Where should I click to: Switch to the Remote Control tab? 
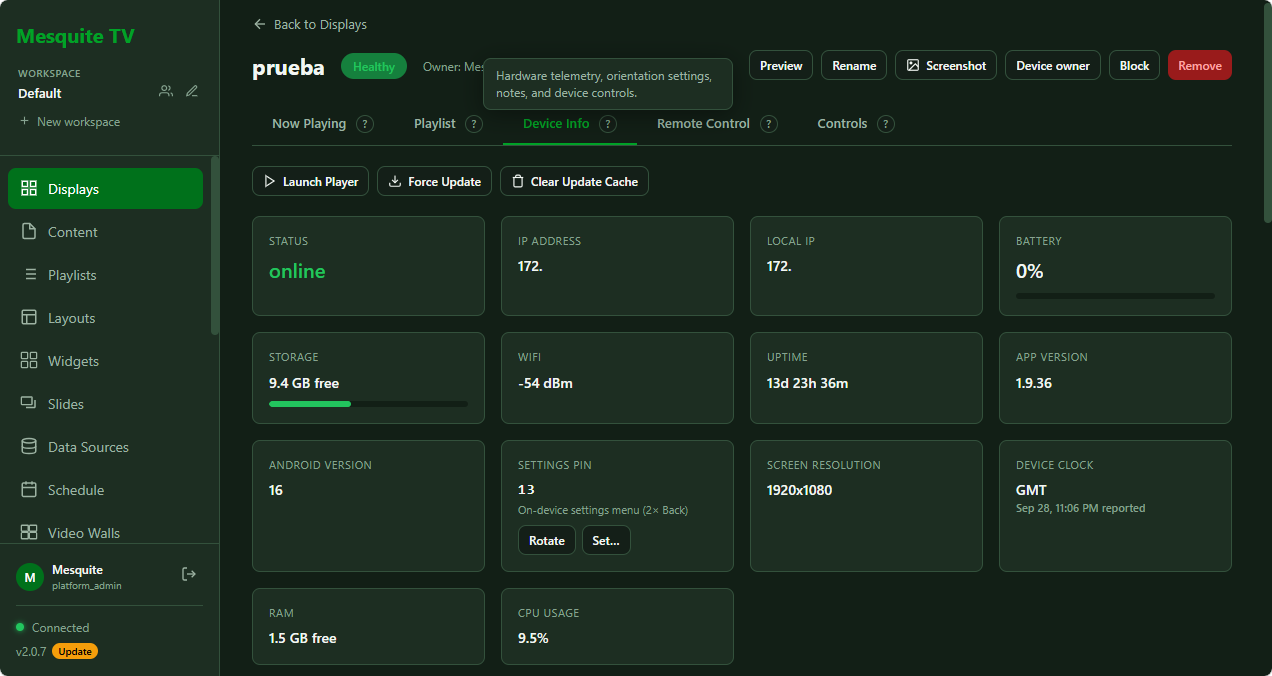click(x=703, y=124)
